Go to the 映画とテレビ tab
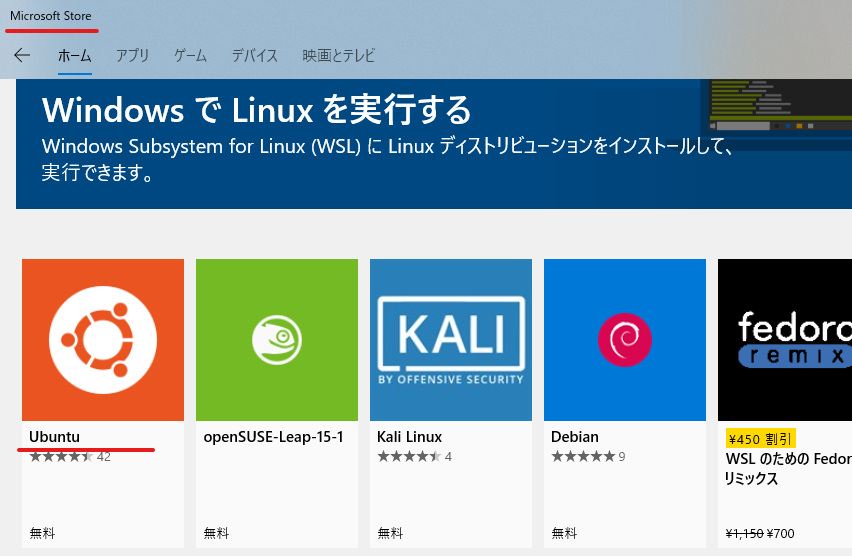This screenshot has width=852, height=556. 339,55
